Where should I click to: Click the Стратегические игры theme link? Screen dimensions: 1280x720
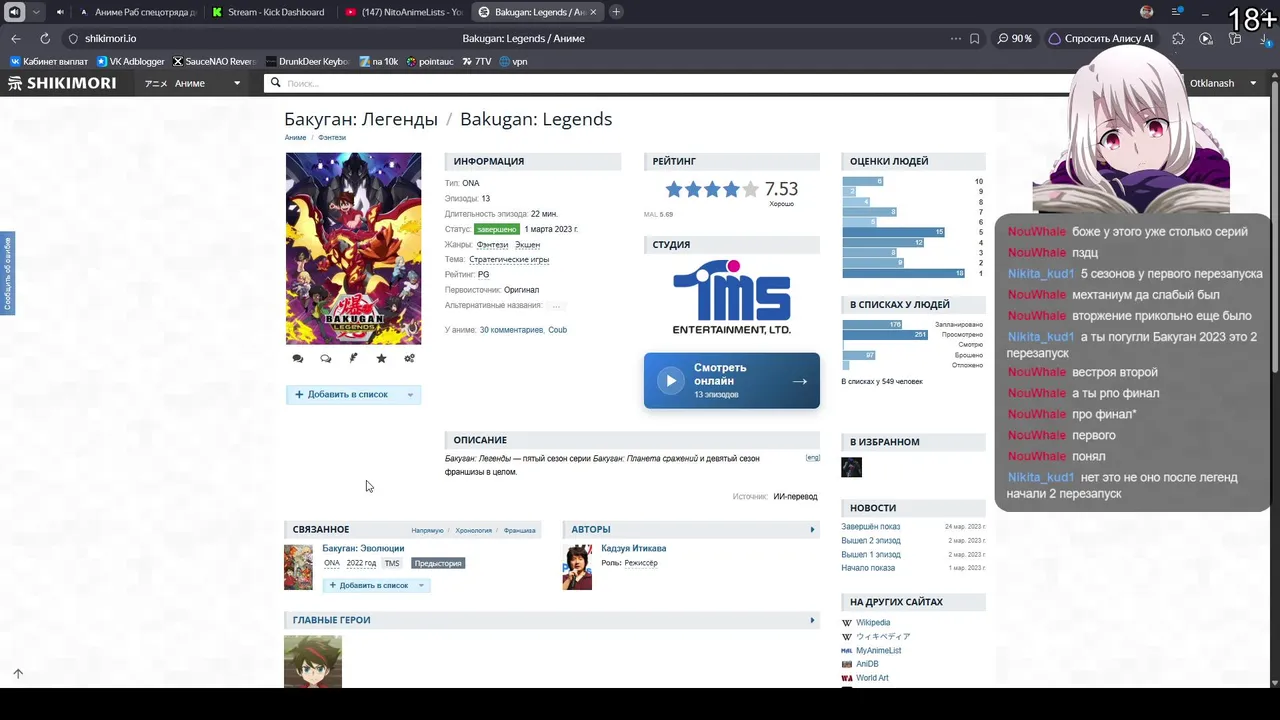click(x=509, y=259)
